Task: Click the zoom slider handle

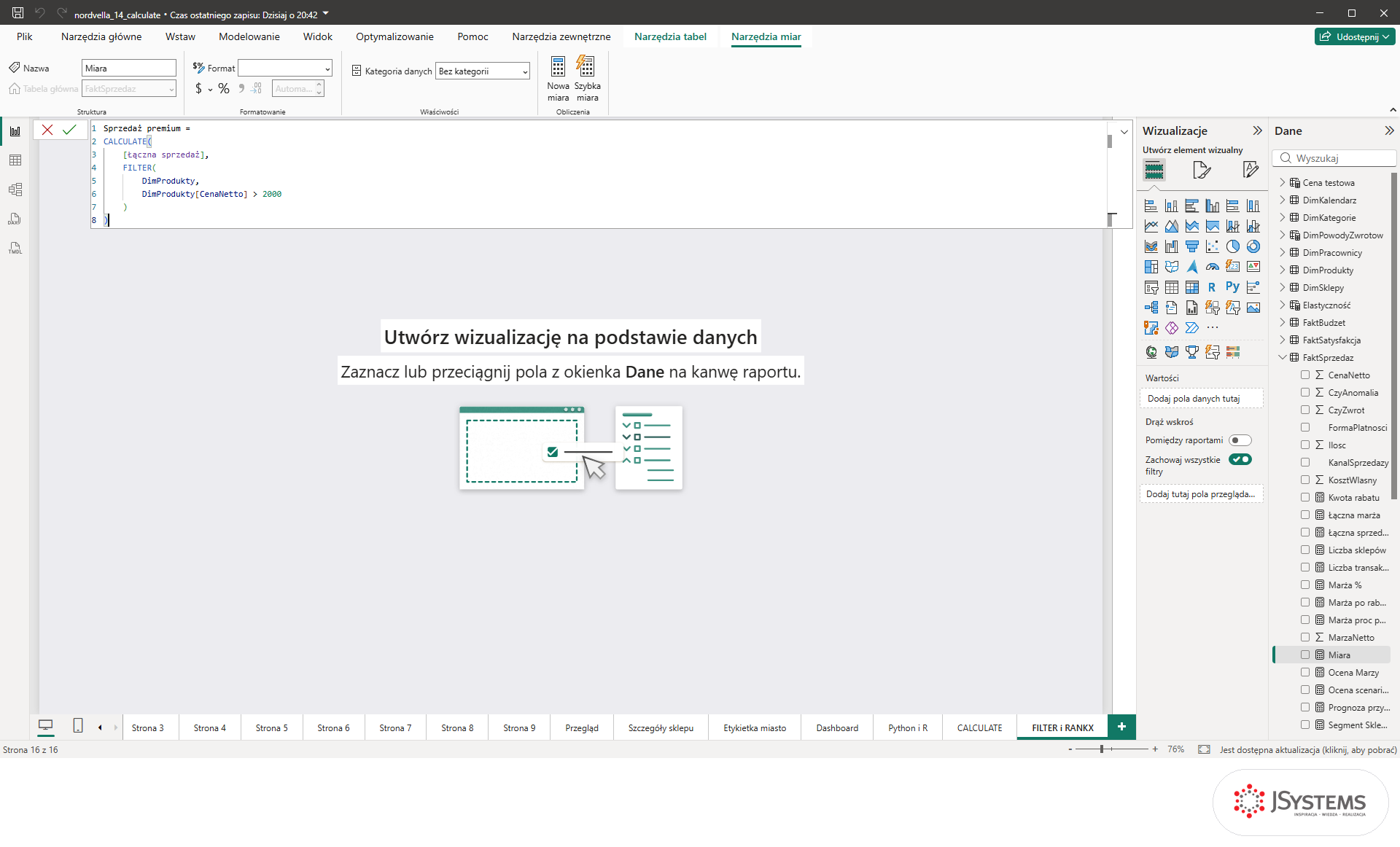Action: (x=1102, y=749)
